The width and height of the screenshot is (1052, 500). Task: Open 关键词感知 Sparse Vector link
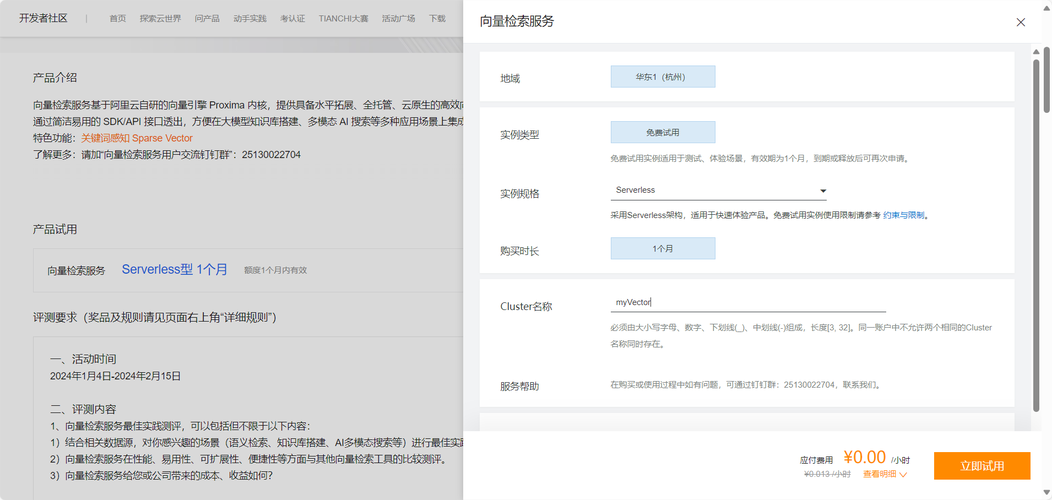pyautogui.click(x=137, y=138)
